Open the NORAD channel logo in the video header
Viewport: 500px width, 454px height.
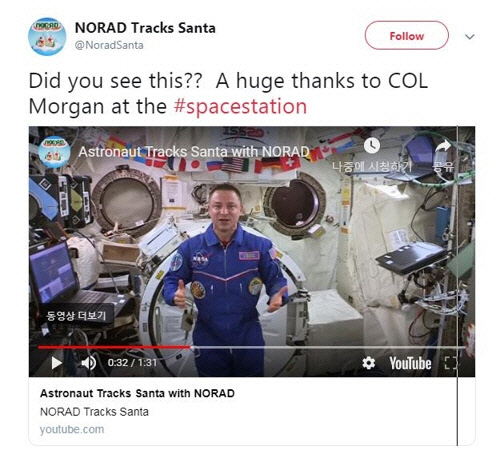point(54,152)
